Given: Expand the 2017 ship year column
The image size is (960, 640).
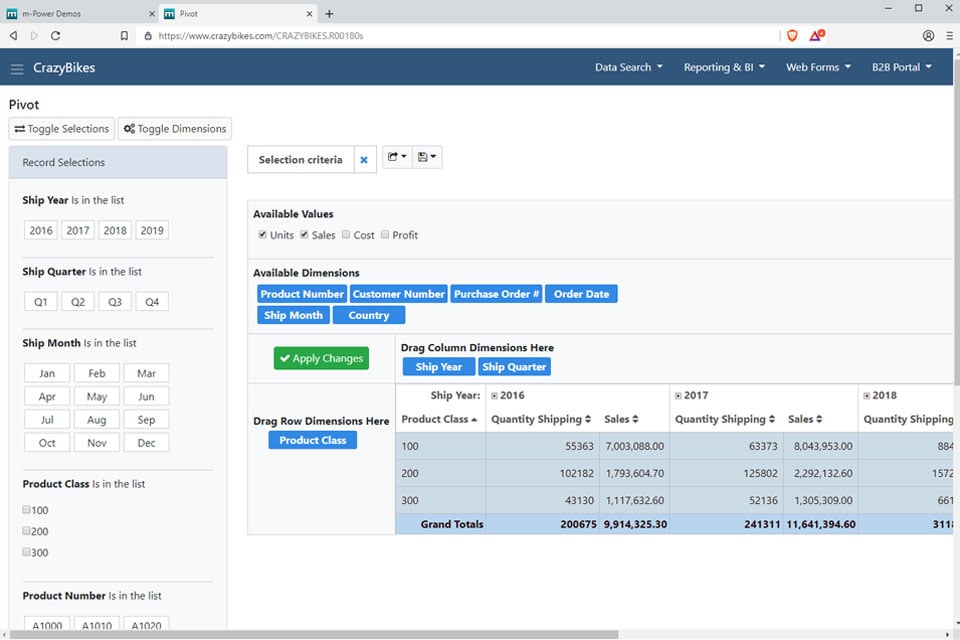Looking at the screenshot, I should (x=678, y=396).
